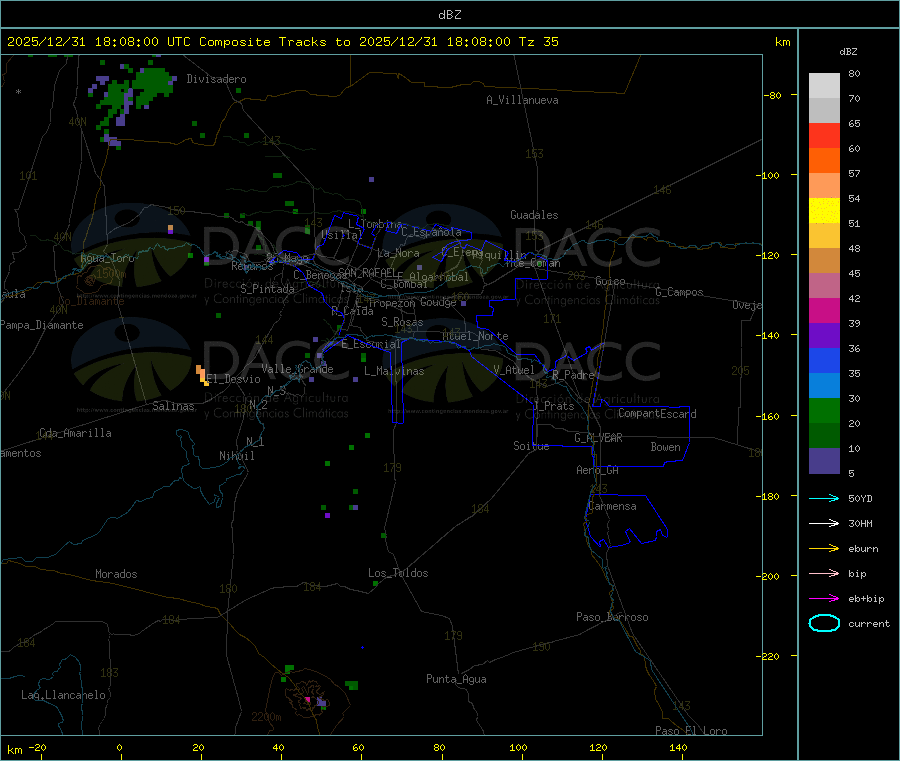Click the Morados map label

click(x=117, y=574)
